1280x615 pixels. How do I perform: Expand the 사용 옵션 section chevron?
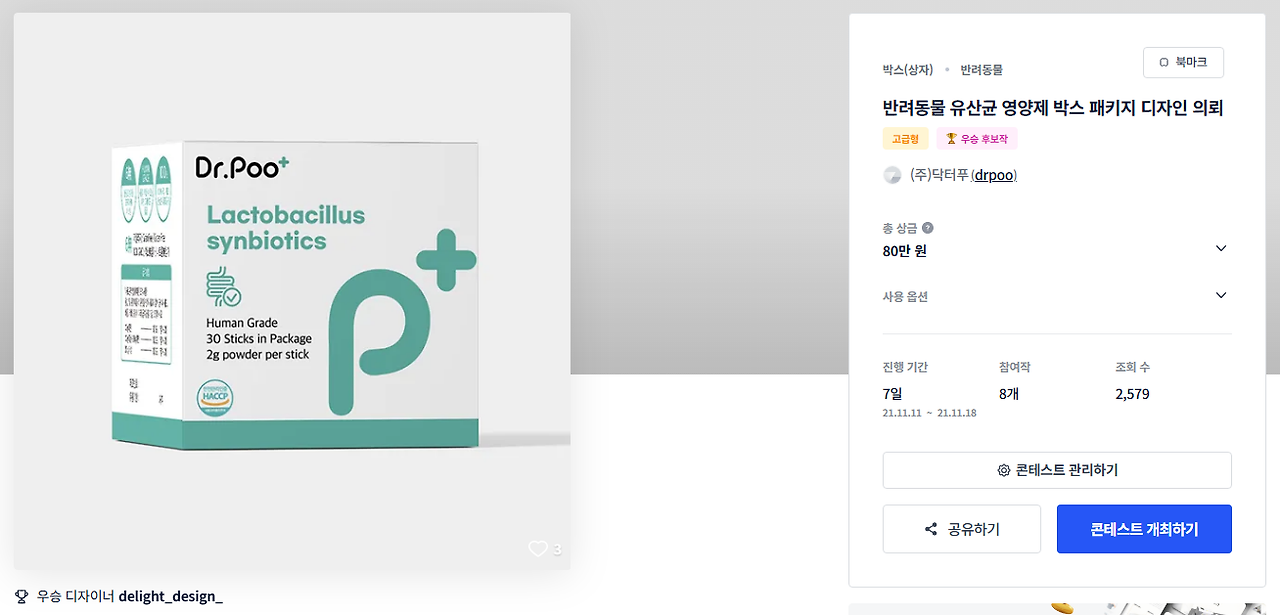[1221, 295]
